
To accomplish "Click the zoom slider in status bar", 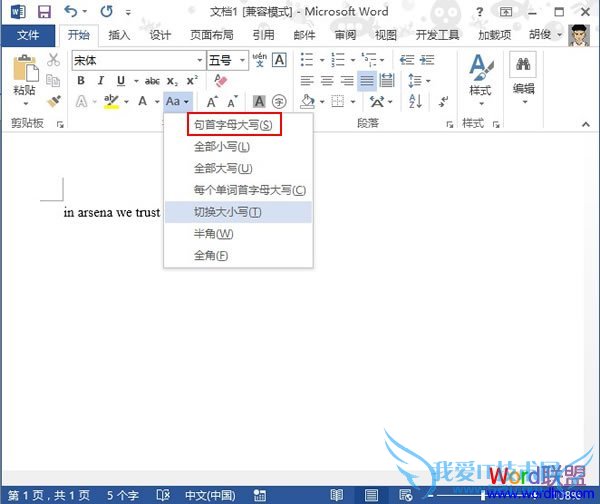I will coord(483,495).
